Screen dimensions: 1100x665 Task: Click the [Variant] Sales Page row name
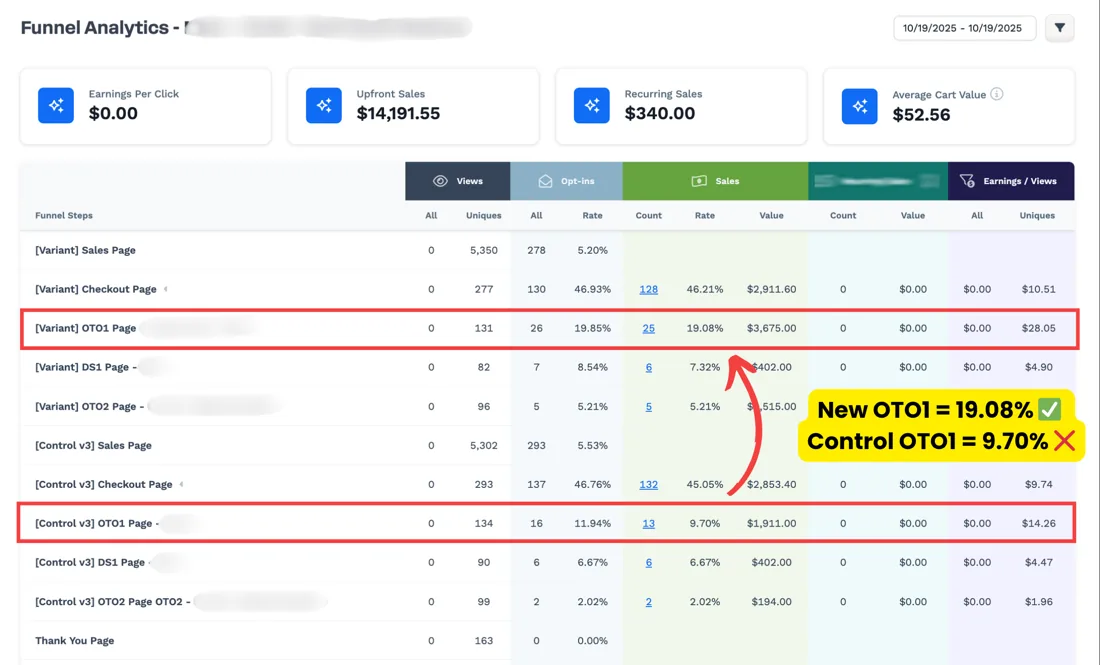click(x=86, y=250)
